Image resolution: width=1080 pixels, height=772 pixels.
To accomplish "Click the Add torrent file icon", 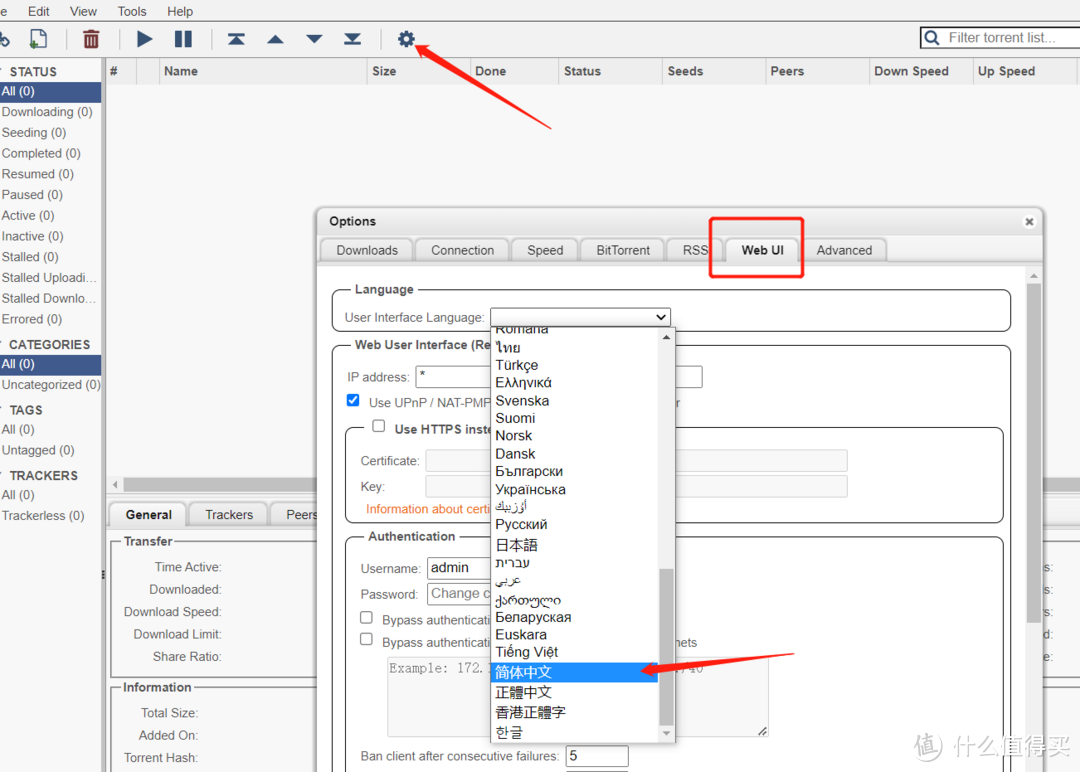I will (38, 38).
